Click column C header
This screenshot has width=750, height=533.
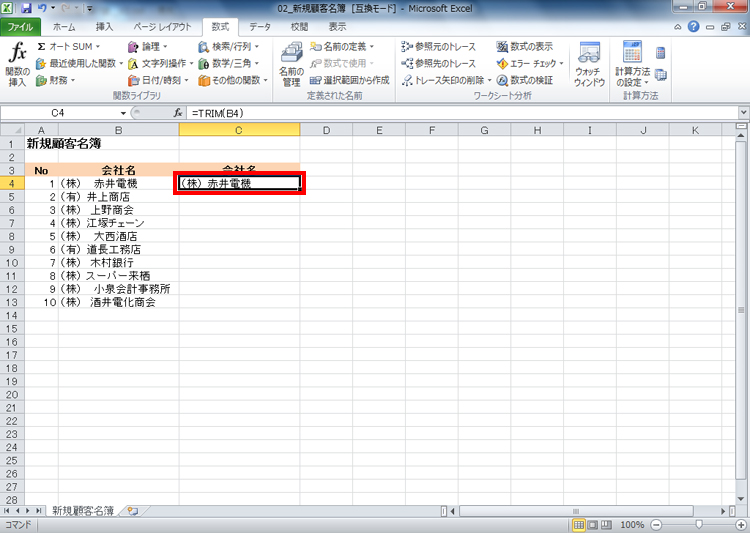coord(239,130)
